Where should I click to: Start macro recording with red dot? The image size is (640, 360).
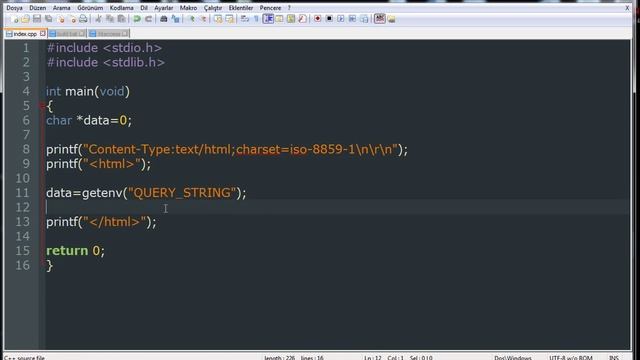click(x=317, y=19)
